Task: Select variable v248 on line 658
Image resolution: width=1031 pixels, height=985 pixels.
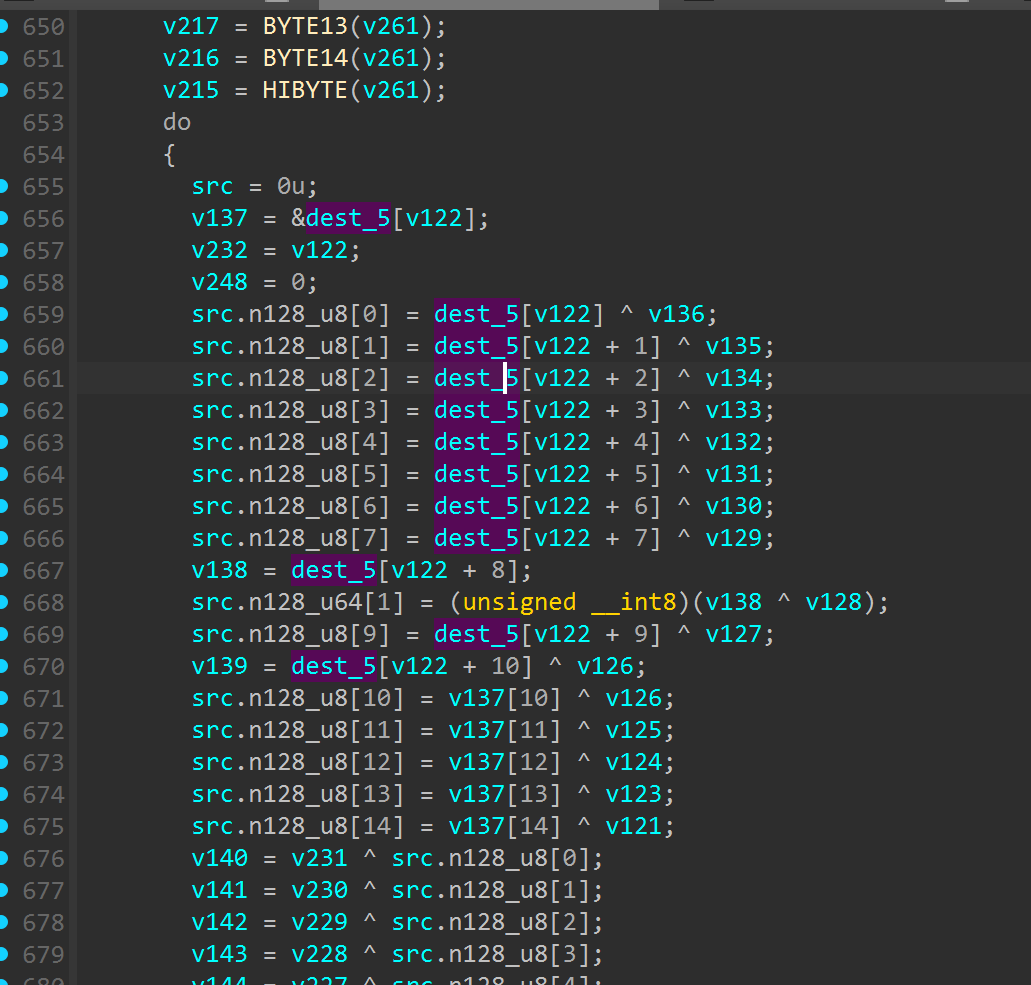Action: [x=220, y=282]
